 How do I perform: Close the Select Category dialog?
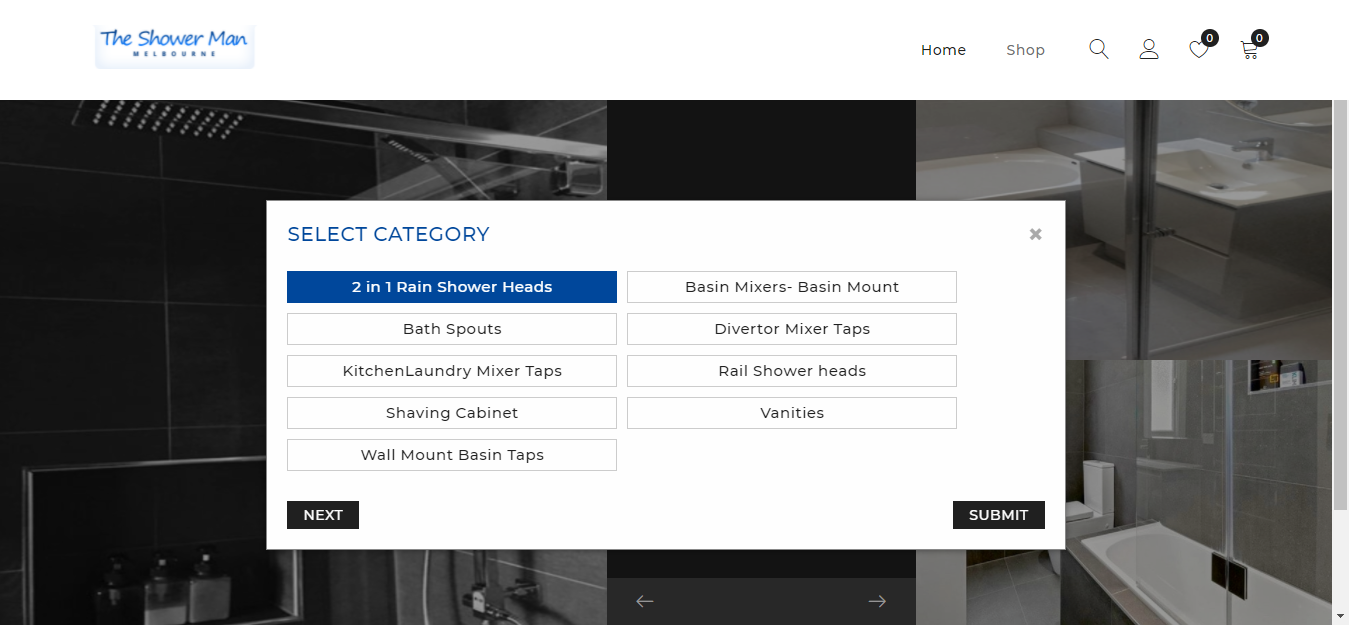coord(1035,234)
